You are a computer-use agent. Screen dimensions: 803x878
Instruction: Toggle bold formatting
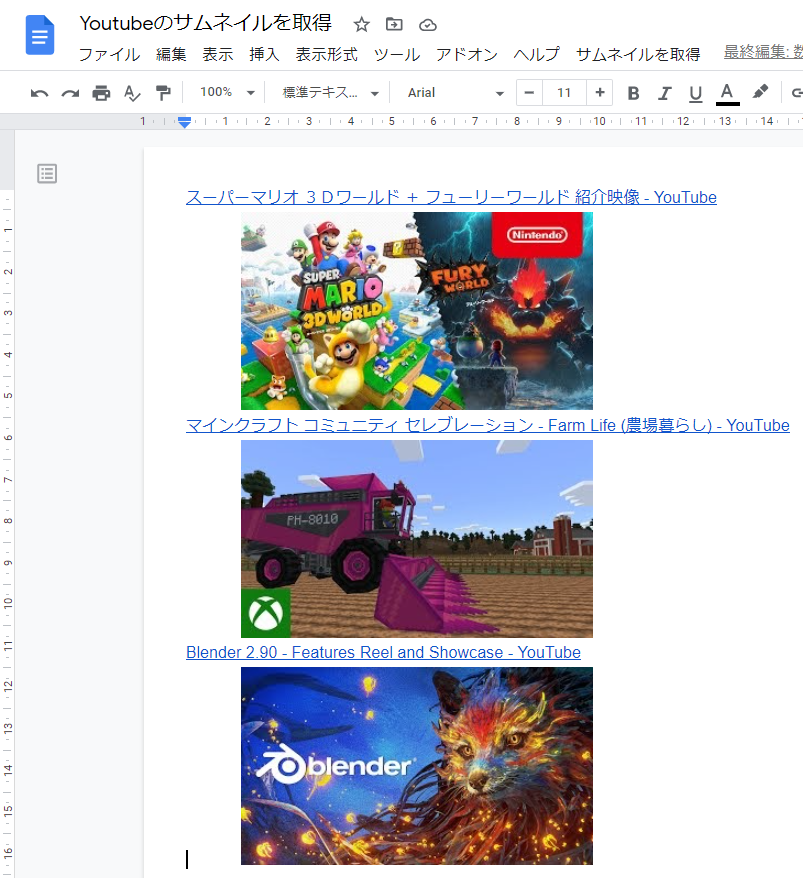(x=633, y=93)
